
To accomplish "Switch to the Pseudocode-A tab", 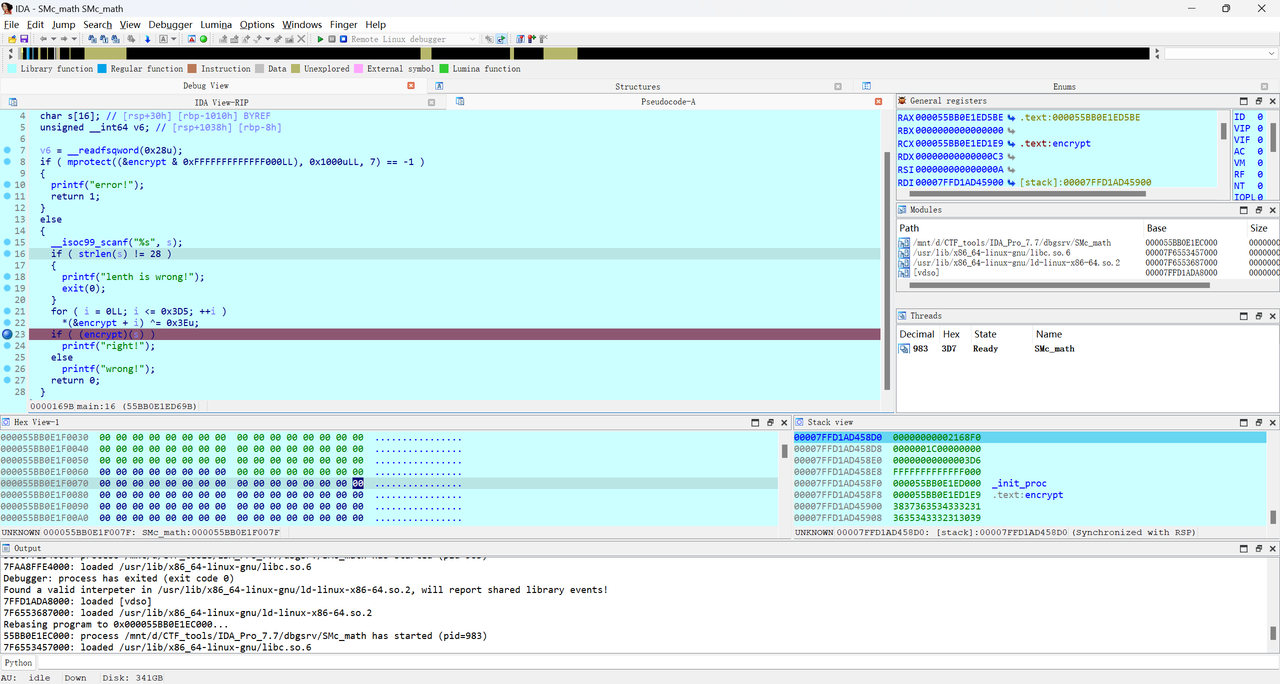I will (667, 102).
